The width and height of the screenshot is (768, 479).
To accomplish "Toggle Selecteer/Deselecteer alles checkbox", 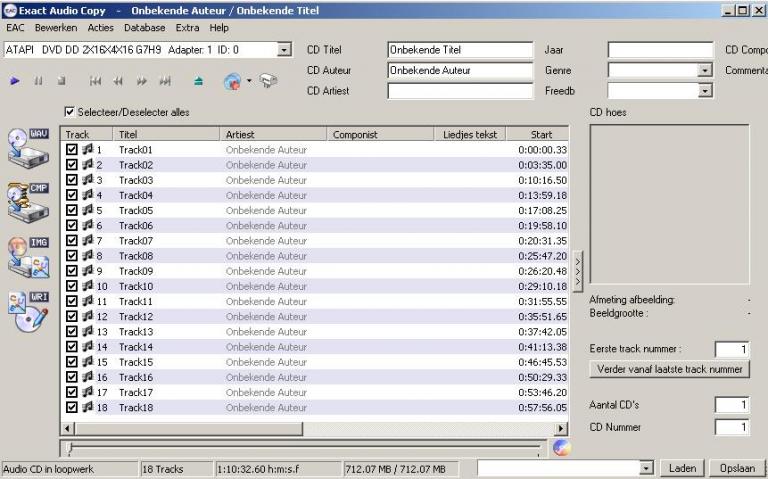I will (70, 112).
